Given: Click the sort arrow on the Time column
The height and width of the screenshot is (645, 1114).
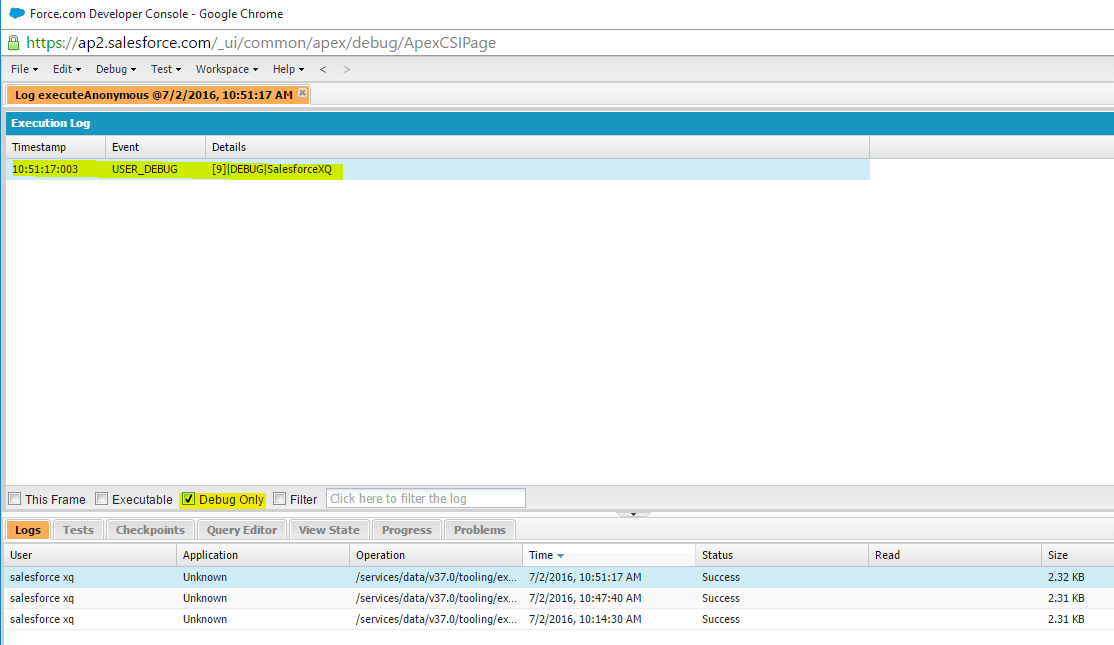Looking at the screenshot, I should [559, 554].
